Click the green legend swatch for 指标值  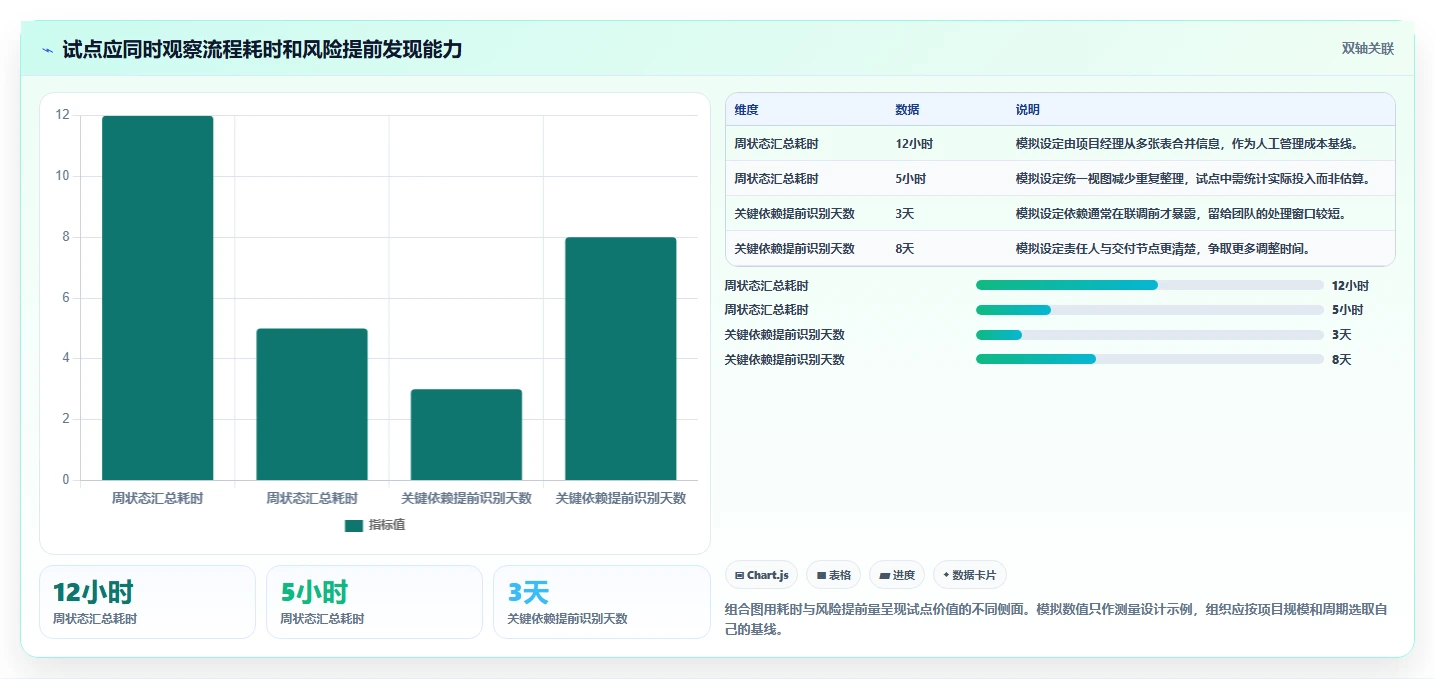point(354,526)
